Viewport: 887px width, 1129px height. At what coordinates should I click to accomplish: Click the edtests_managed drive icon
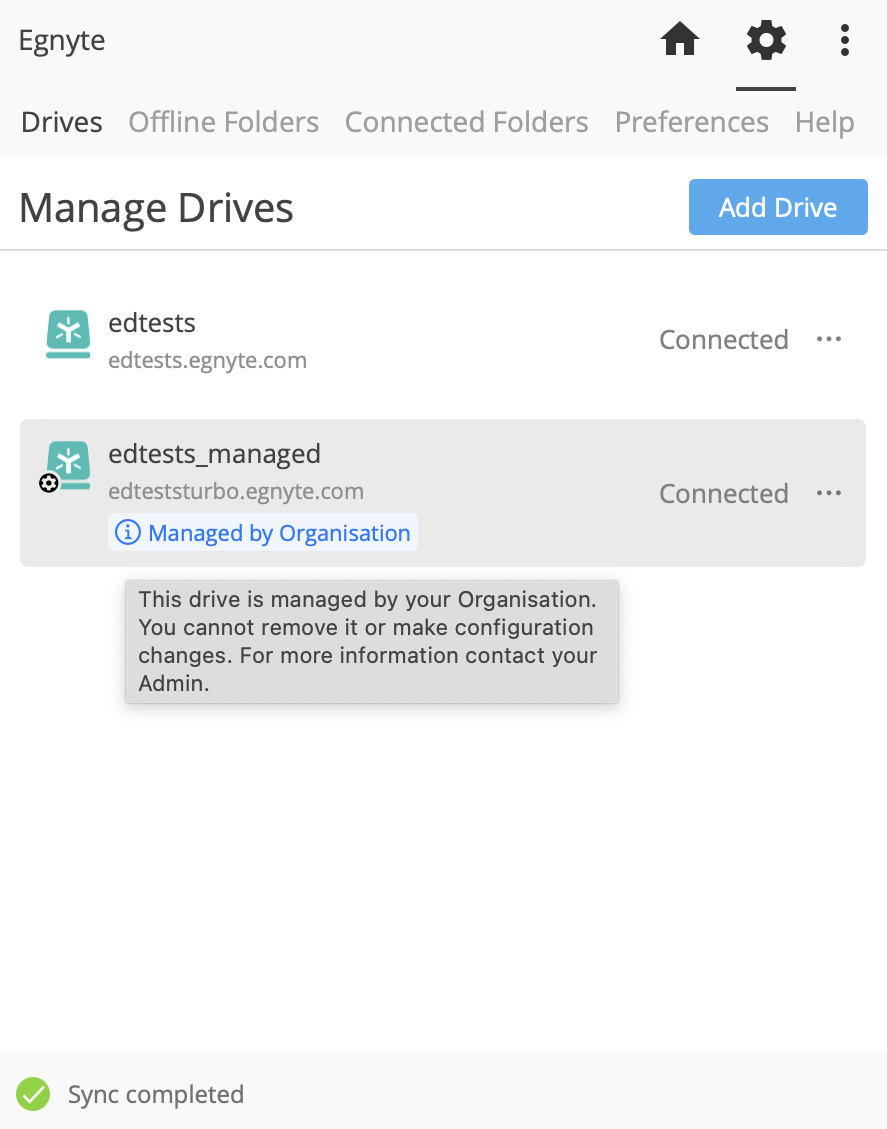[x=68, y=465]
